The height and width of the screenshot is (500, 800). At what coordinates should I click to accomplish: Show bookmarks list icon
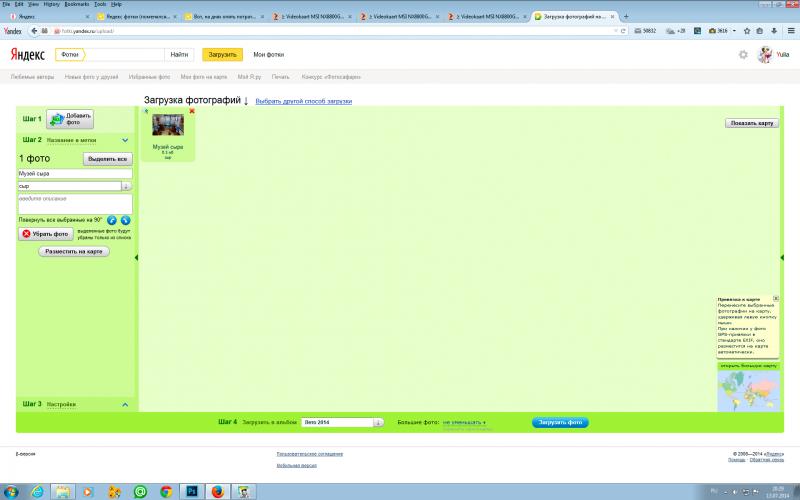pyautogui.click(x=760, y=31)
